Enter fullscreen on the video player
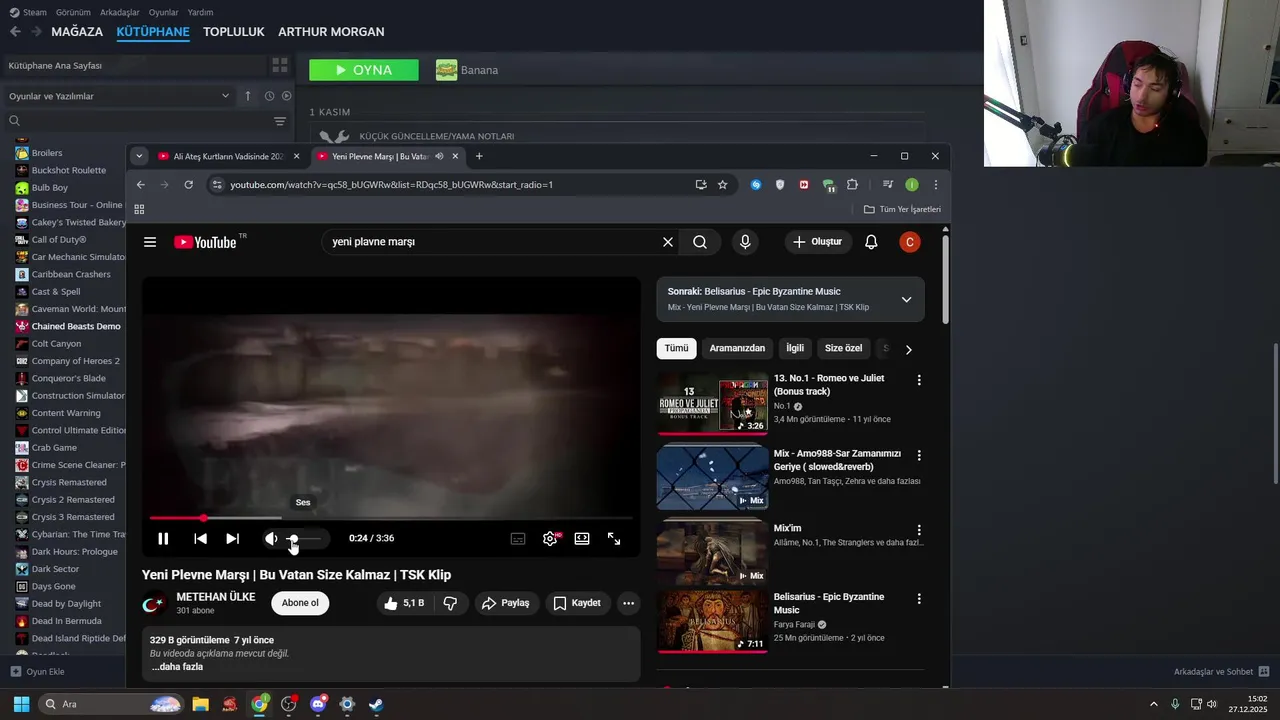 click(x=614, y=538)
